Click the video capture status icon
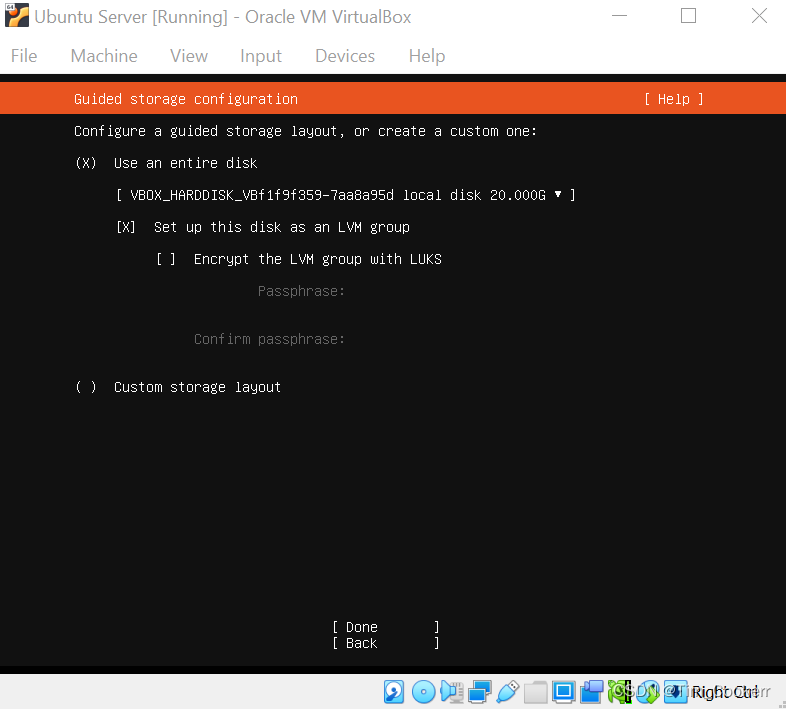The width and height of the screenshot is (786, 709). [592, 692]
